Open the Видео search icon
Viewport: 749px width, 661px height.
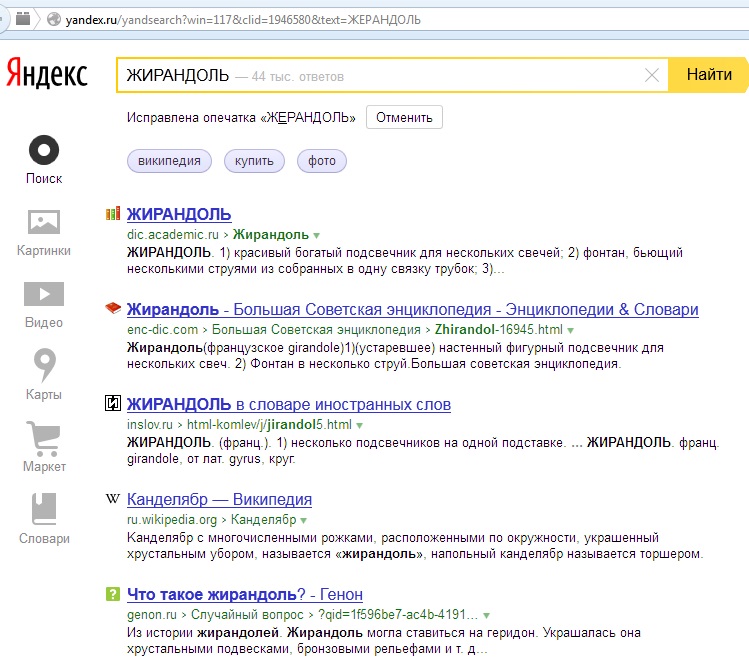[44, 294]
